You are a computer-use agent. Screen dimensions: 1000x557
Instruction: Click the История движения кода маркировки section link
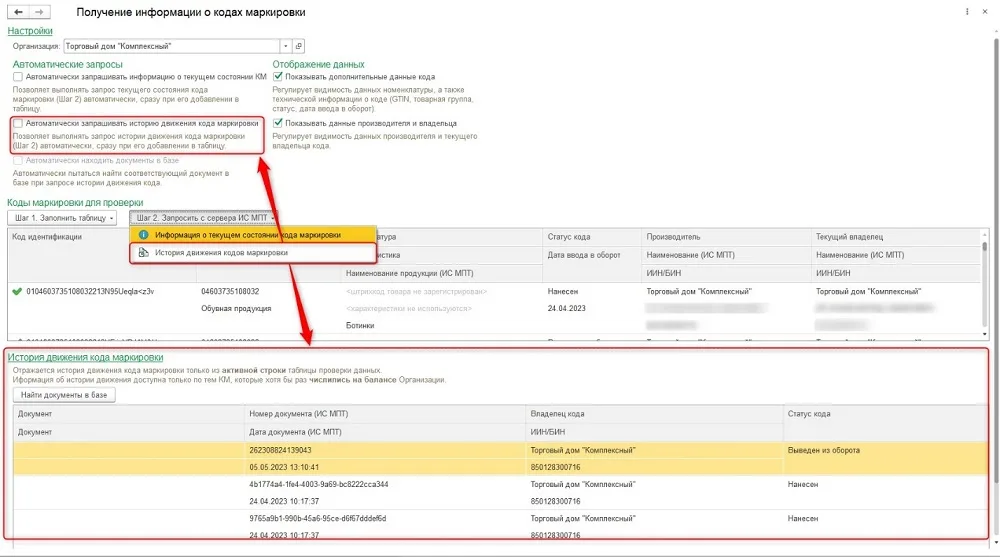point(85,357)
